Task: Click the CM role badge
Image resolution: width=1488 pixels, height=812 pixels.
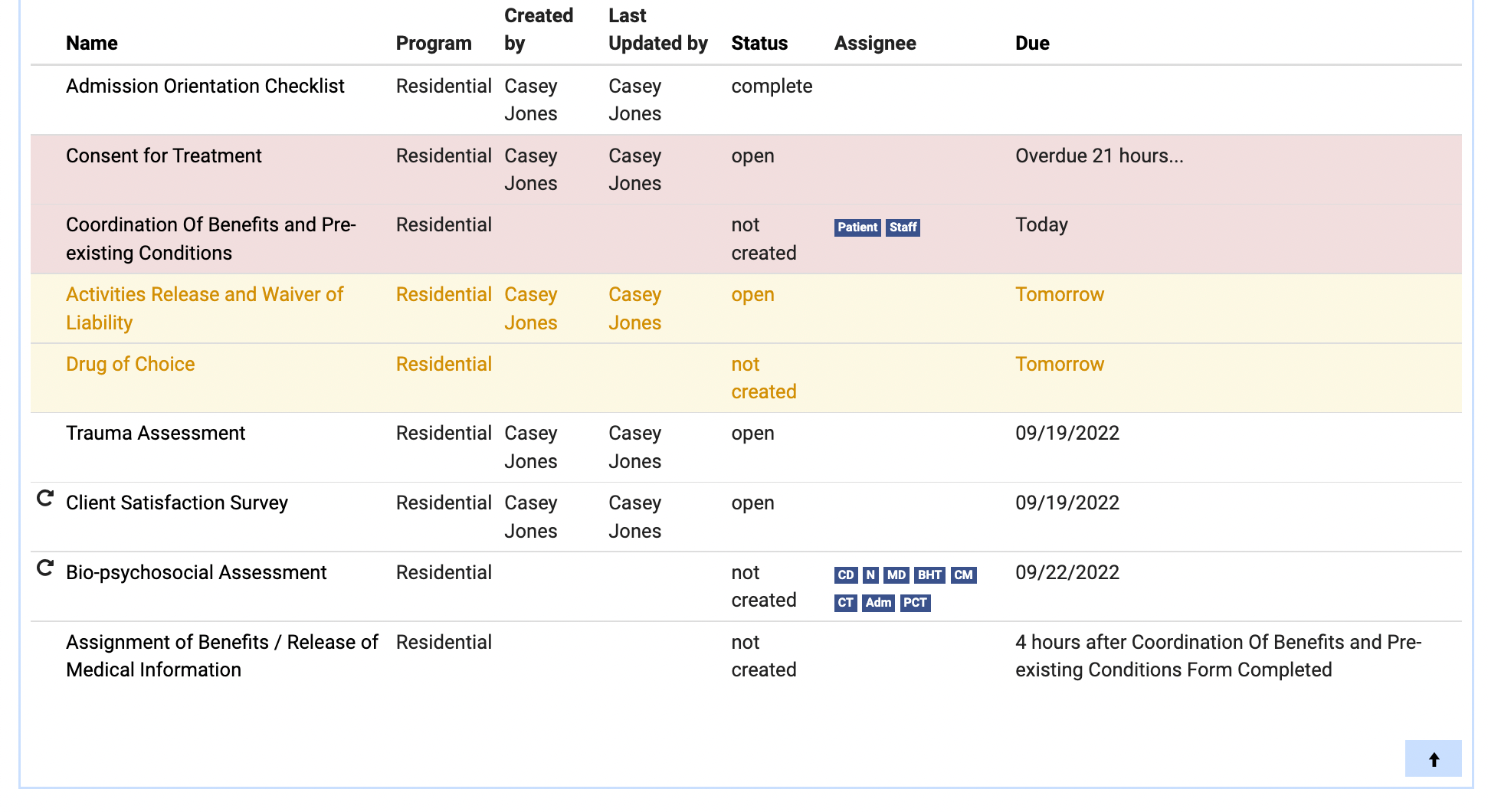Action: pyautogui.click(x=964, y=575)
